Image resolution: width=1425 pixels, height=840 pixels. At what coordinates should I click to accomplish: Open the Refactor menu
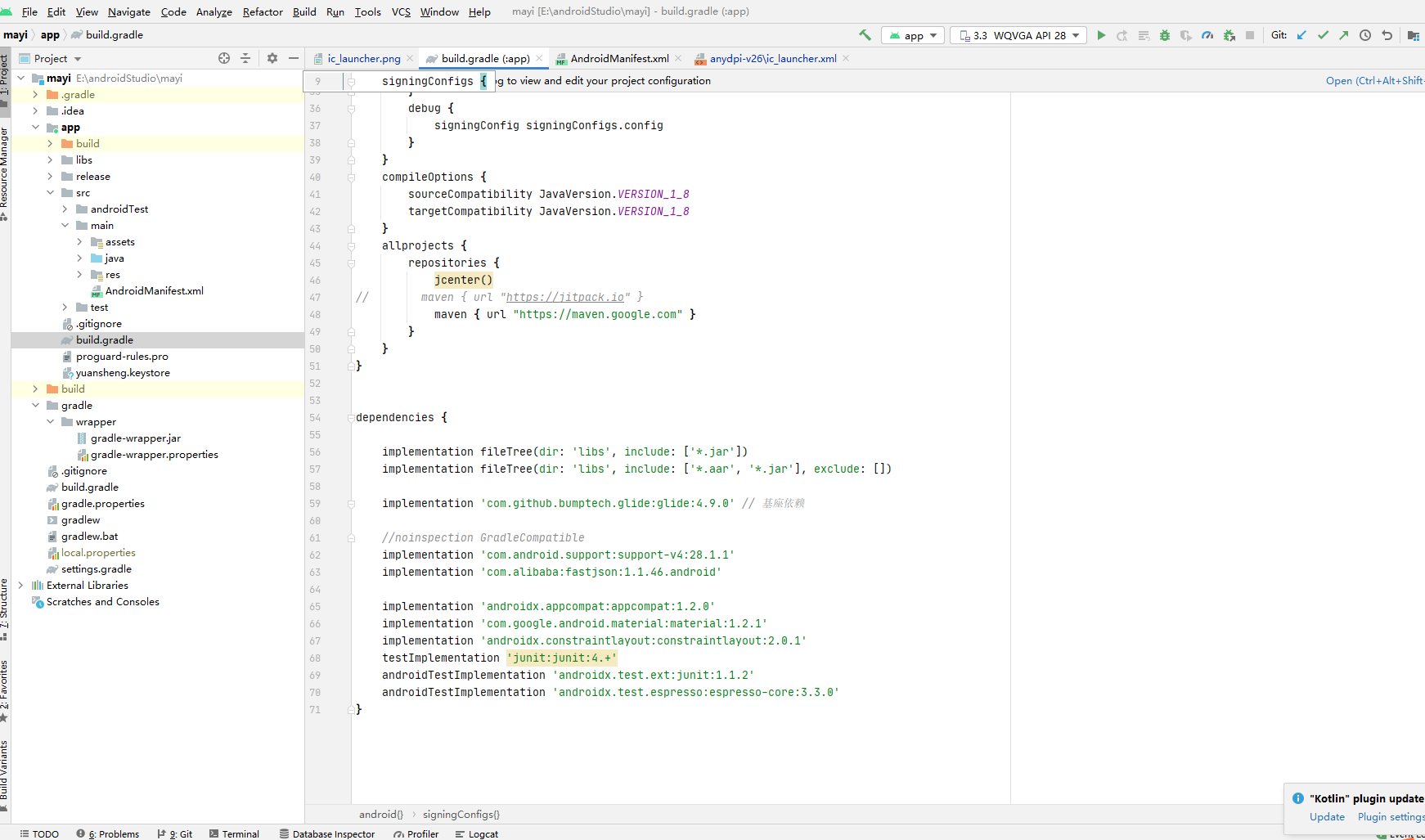[263, 11]
